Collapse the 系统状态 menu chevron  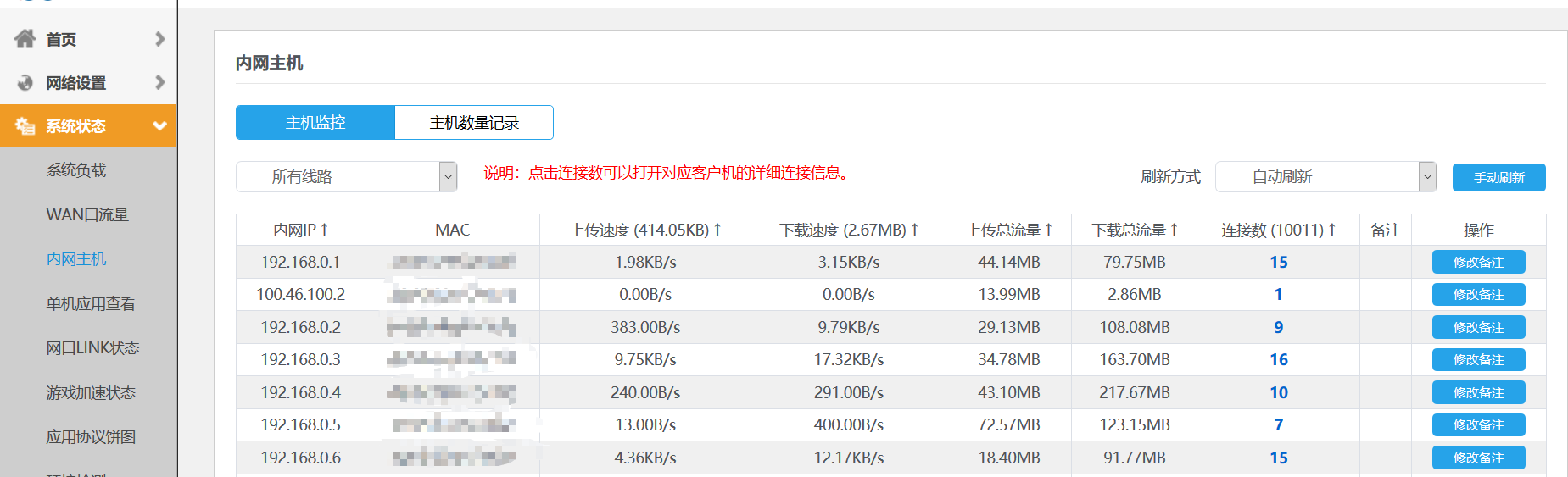pyautogui.click(x=159, y=126)
